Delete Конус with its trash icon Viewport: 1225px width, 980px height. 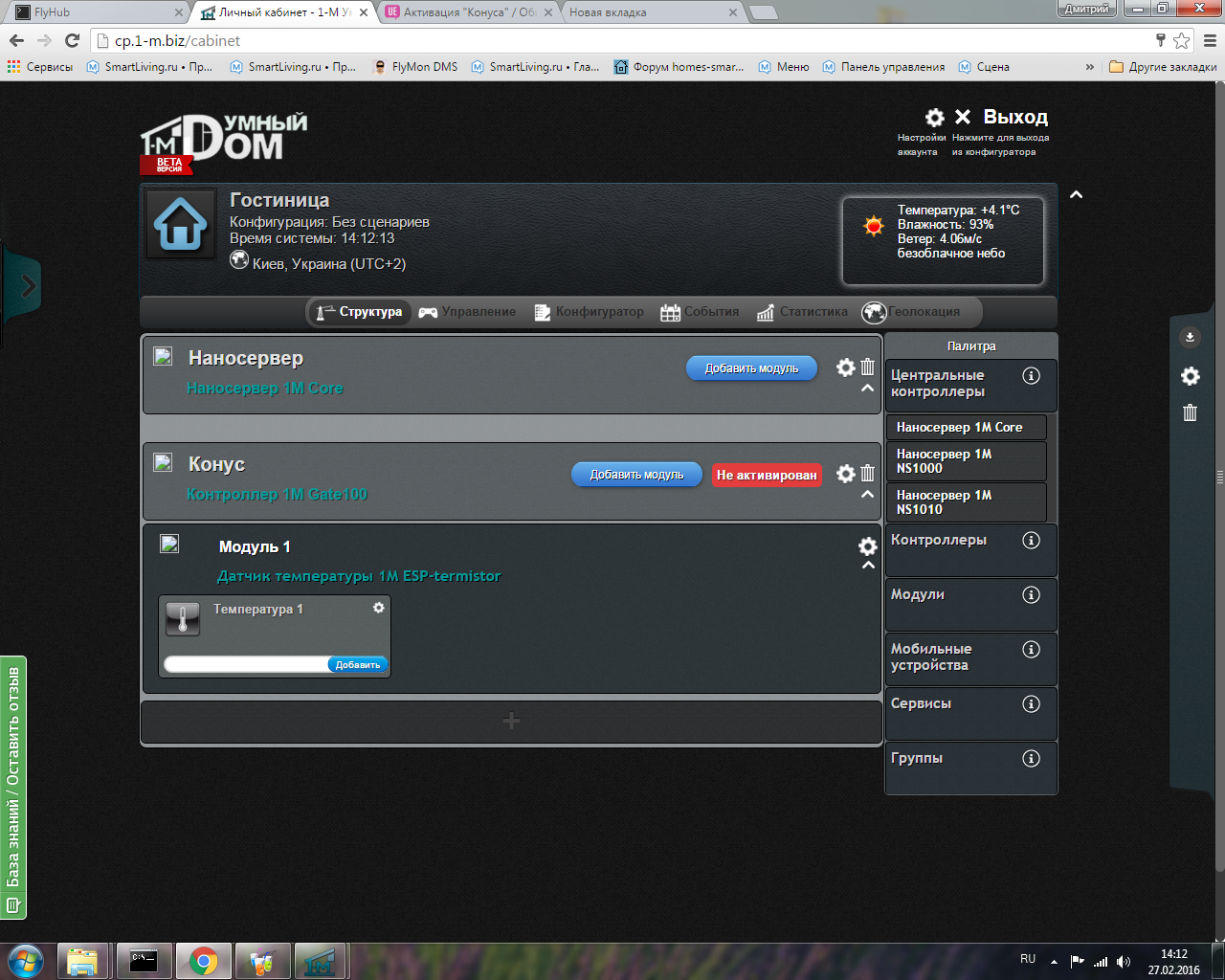[867, 473]
